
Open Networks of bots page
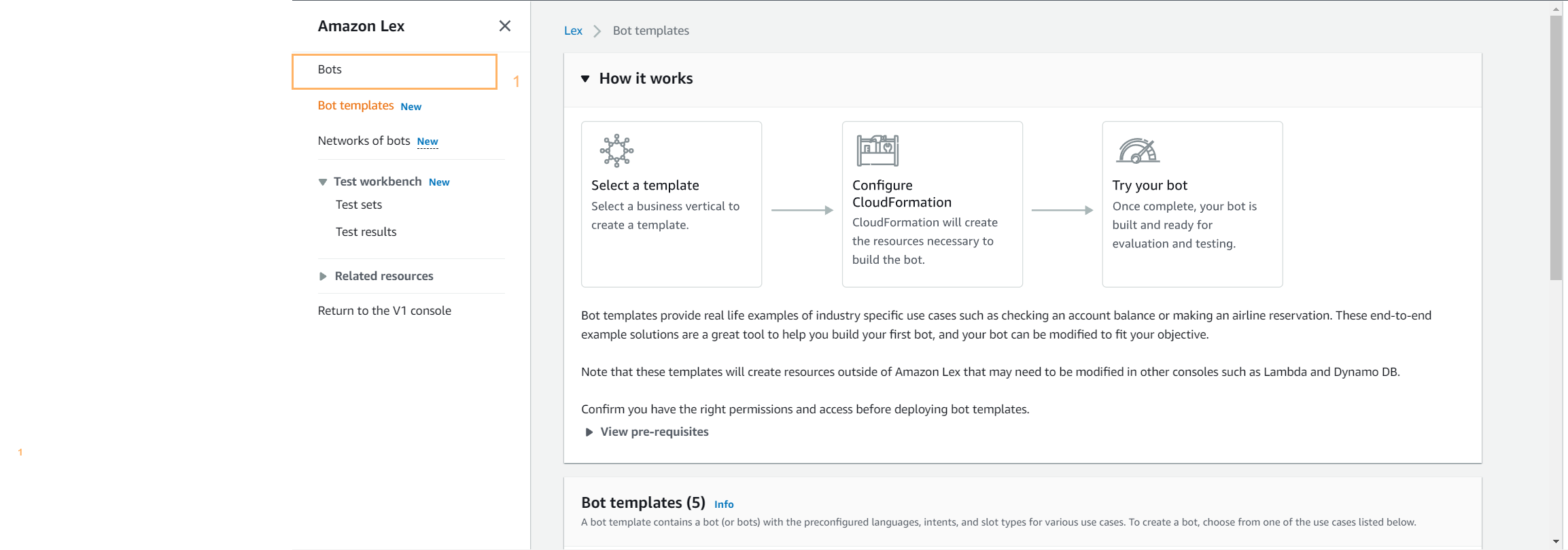point(364,141)
